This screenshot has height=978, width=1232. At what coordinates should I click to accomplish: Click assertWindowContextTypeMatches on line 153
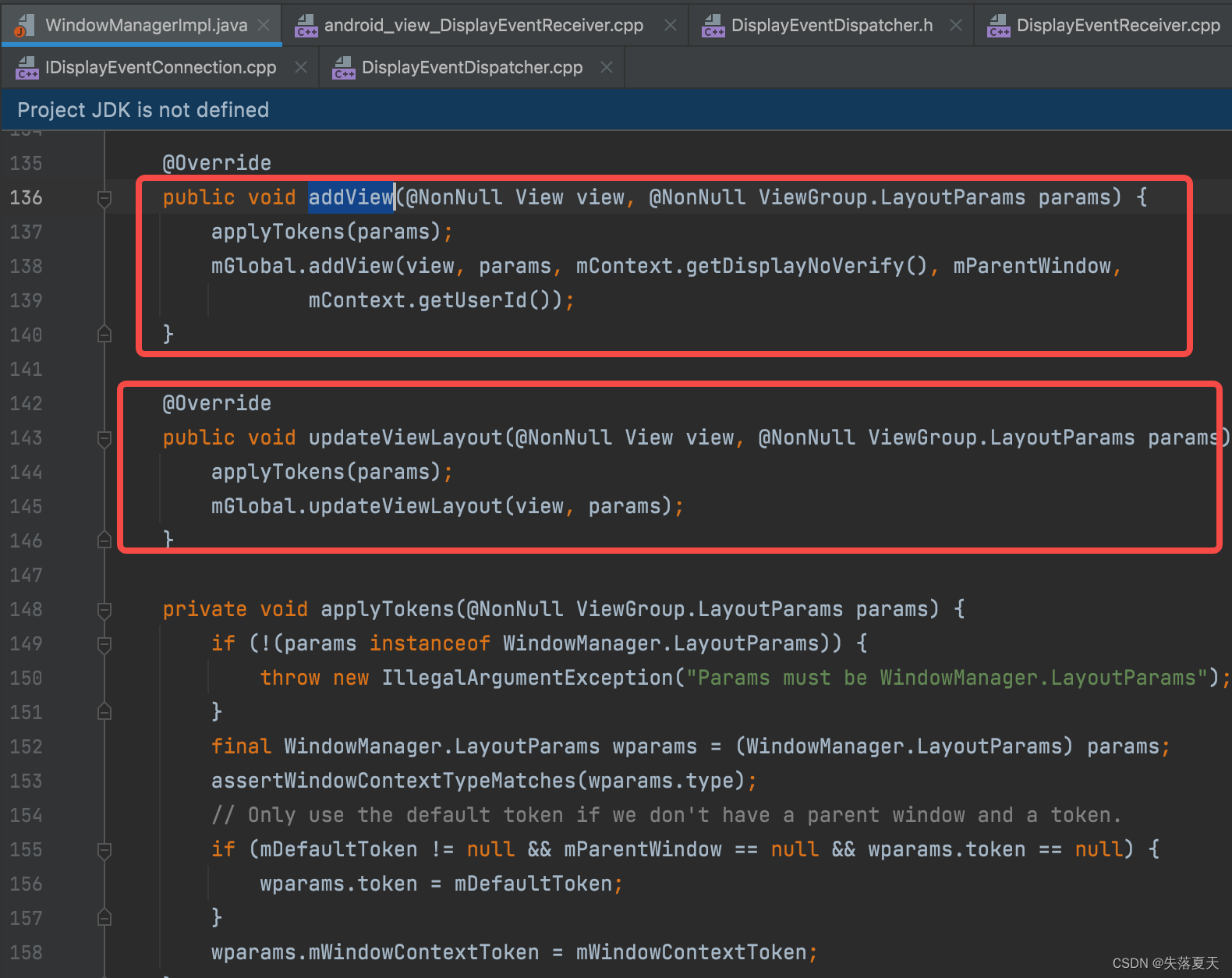click(393, 781)
